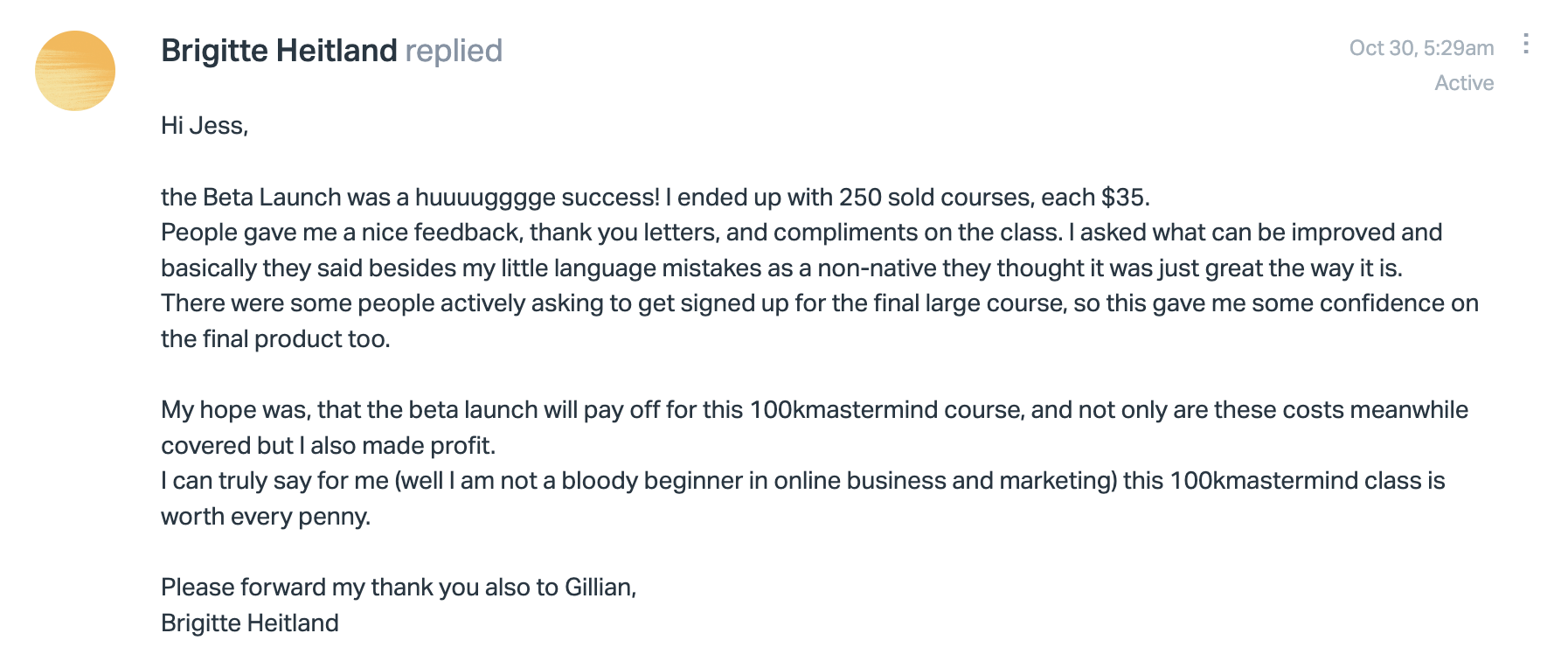Click the line 'covered but I also made profit.'
Viewport: 1568px width, 661px height.
[328, 446]
